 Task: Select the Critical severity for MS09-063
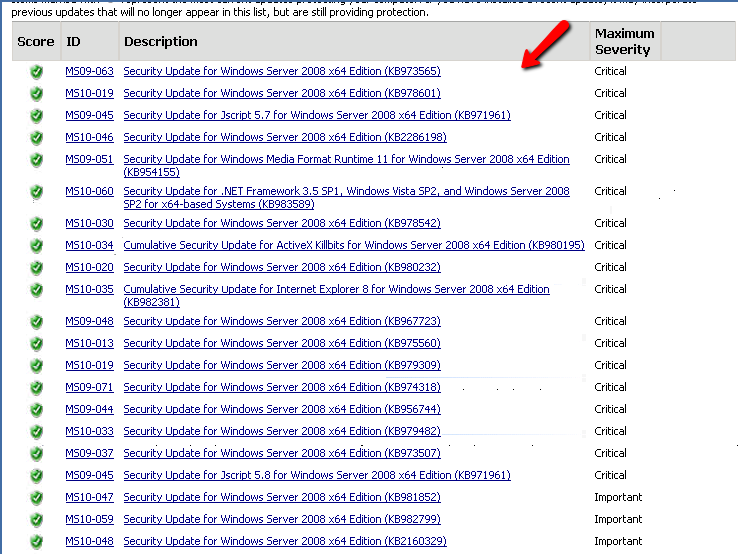coord(610,71)
